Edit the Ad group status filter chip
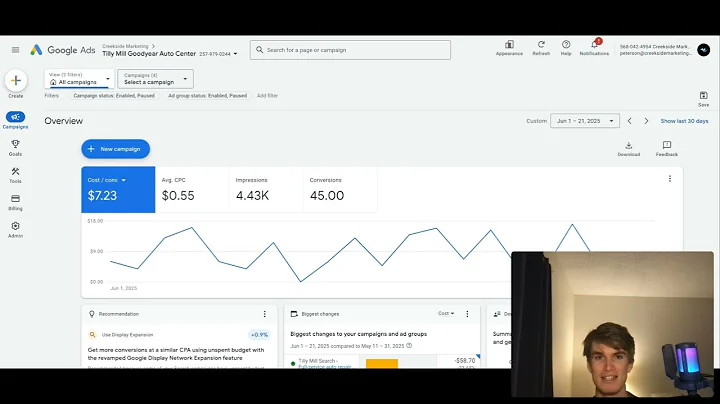Screen dimensions: 720x404 click(208, 95)
